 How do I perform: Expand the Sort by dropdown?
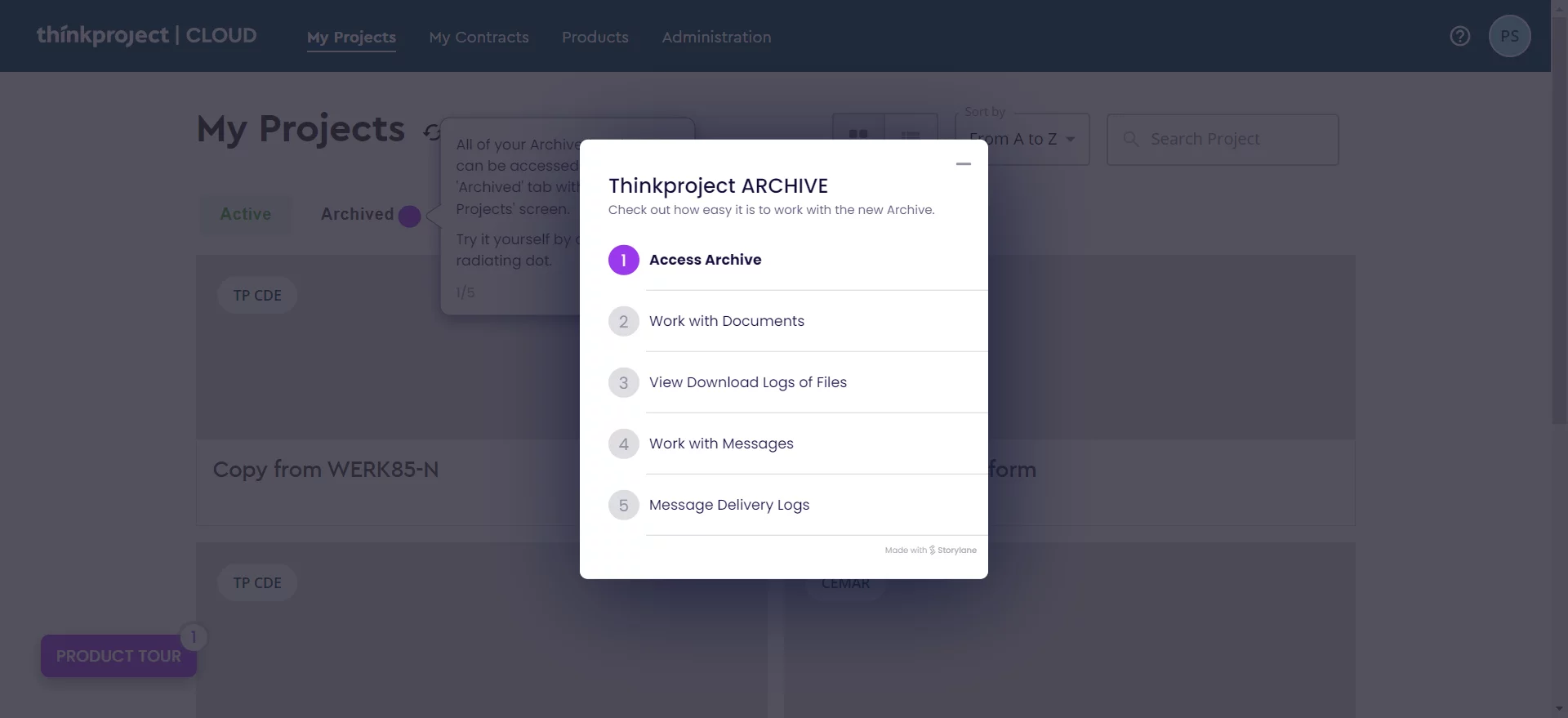tap(1022, 140)
